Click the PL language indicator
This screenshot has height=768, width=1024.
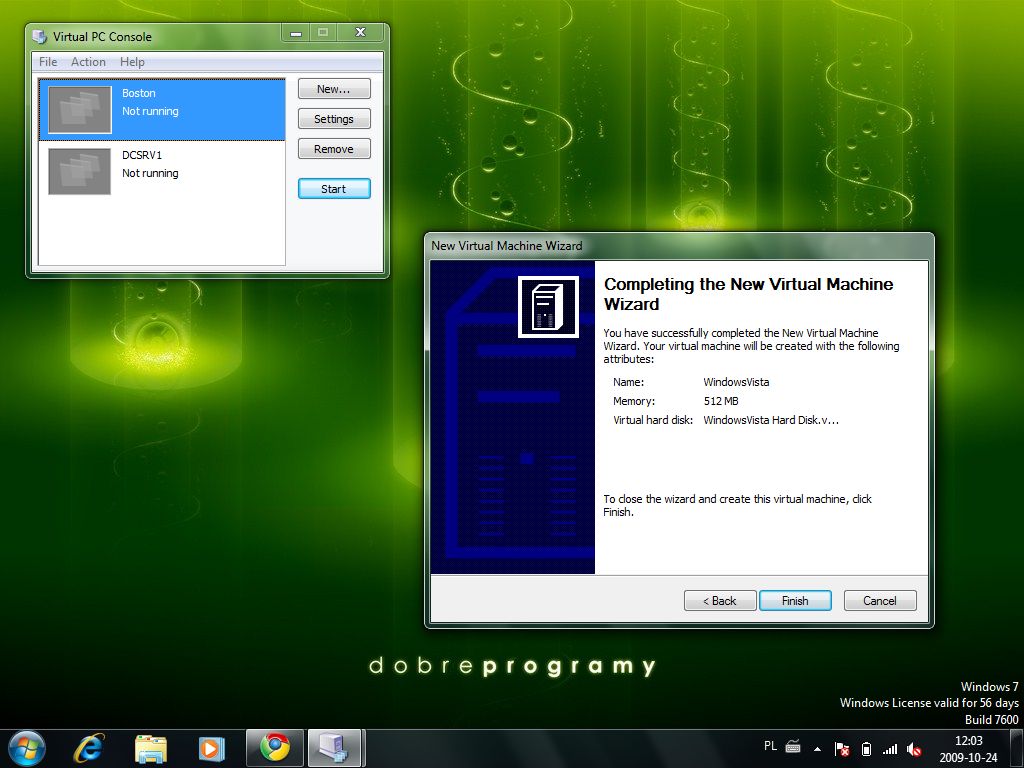tap(770, 746)
